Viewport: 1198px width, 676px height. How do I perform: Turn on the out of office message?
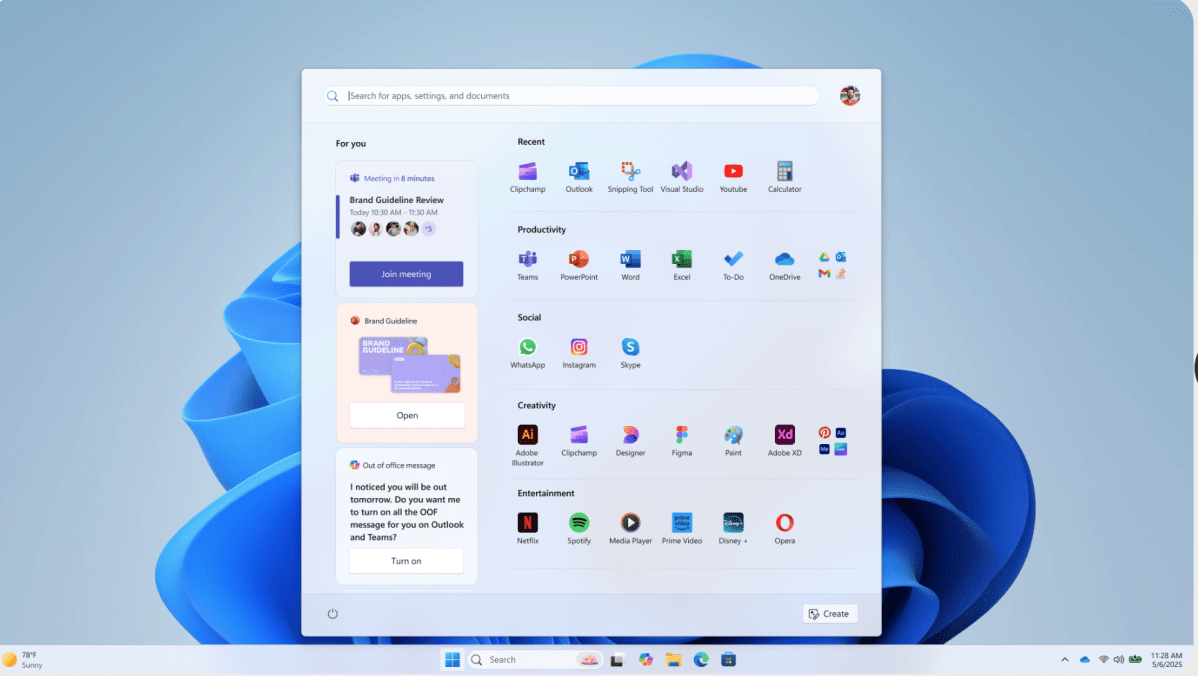(x=406, y=561)
